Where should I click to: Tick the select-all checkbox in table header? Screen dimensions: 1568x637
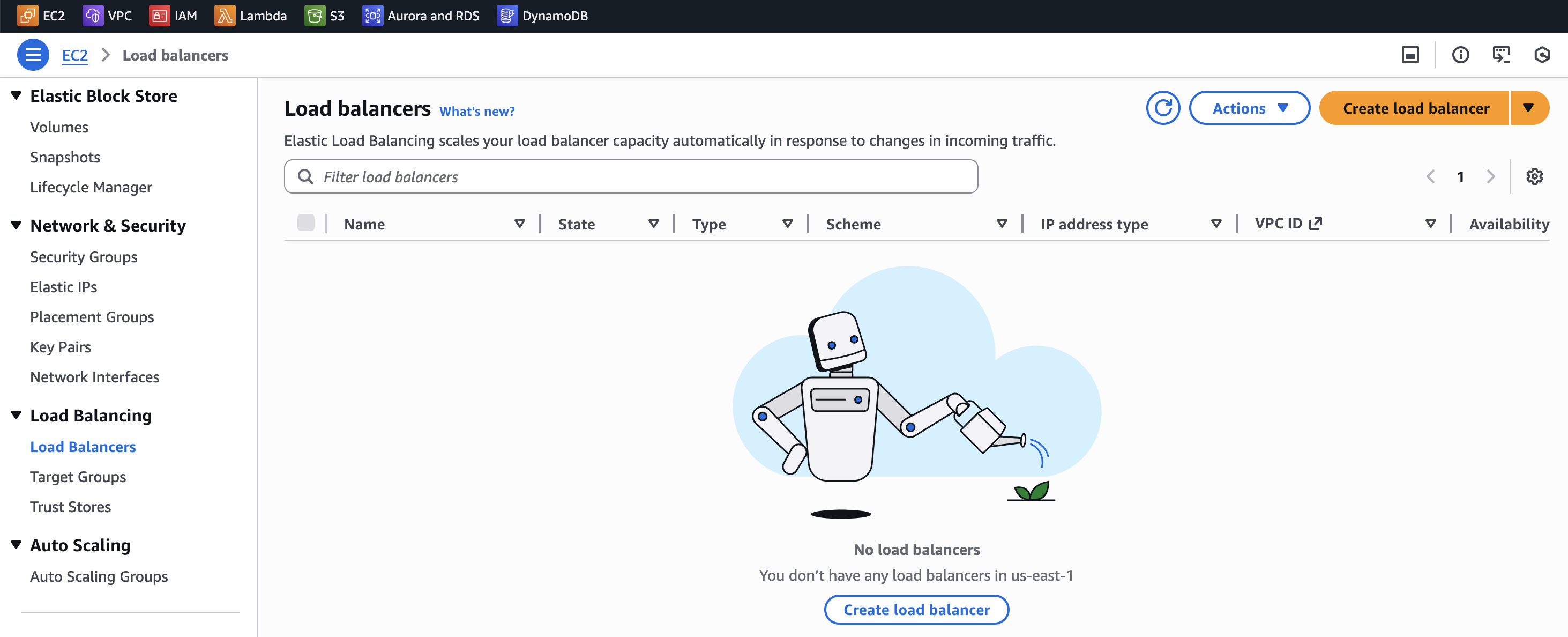tap(305, 224)
